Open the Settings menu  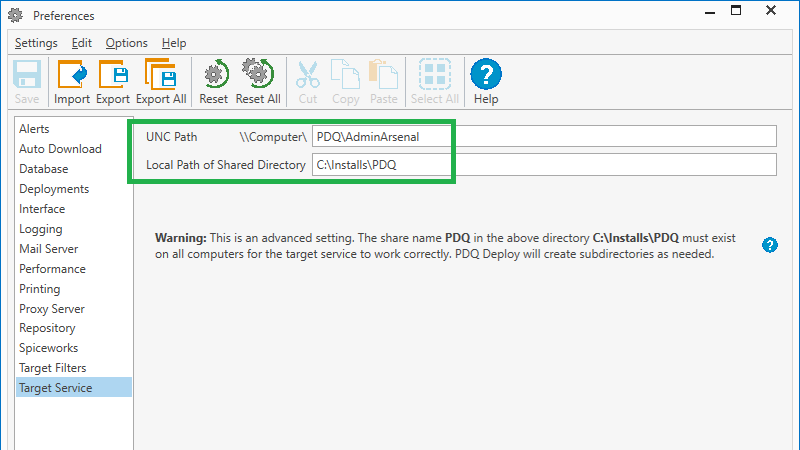pos(36,43)
